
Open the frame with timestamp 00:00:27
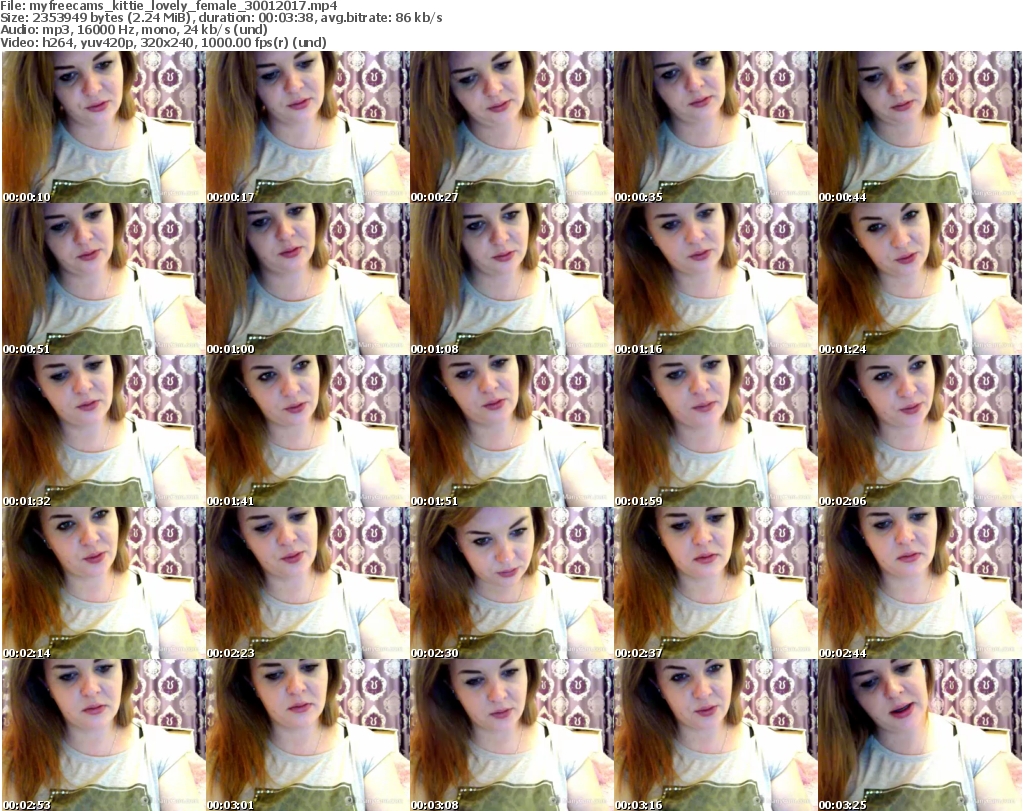[511, 127]
